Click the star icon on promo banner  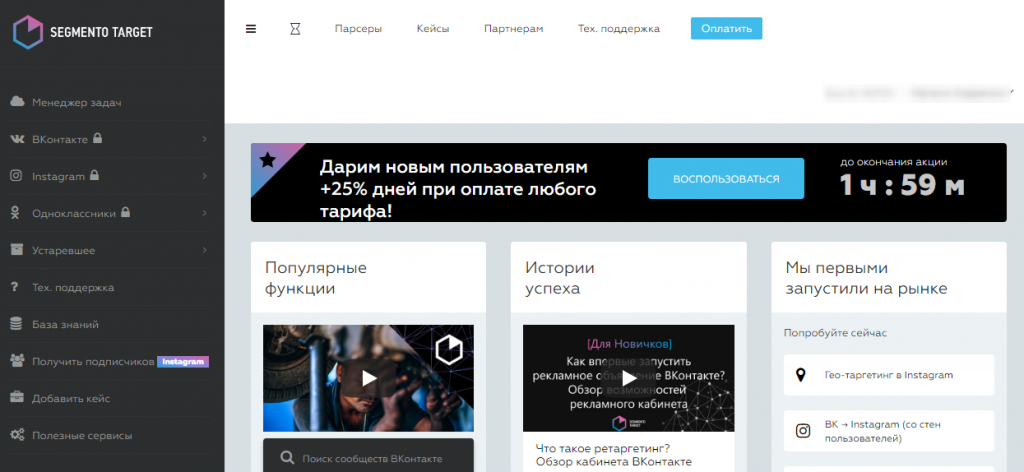click(268, 160)
